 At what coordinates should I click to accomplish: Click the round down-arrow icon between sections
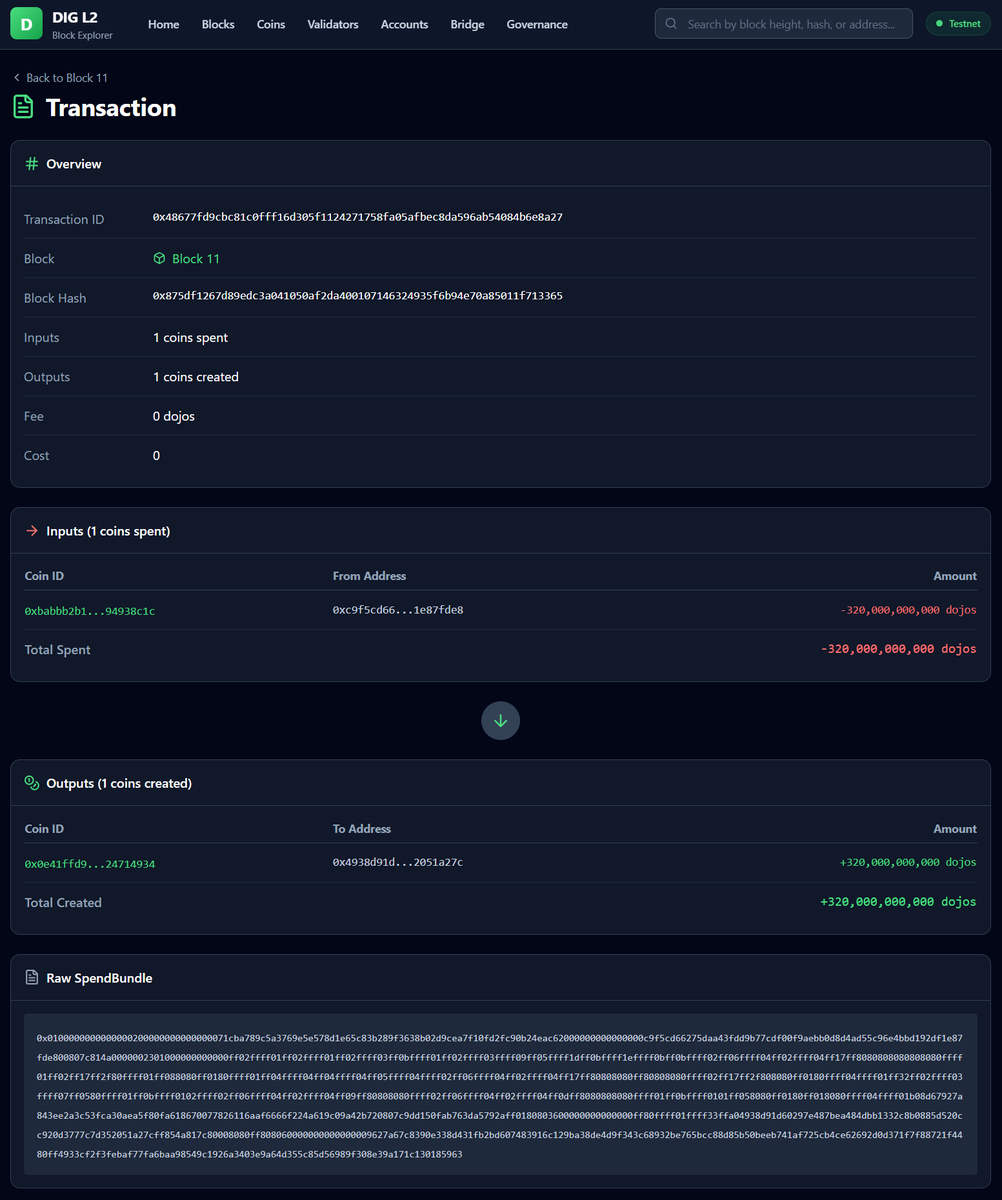500,720
